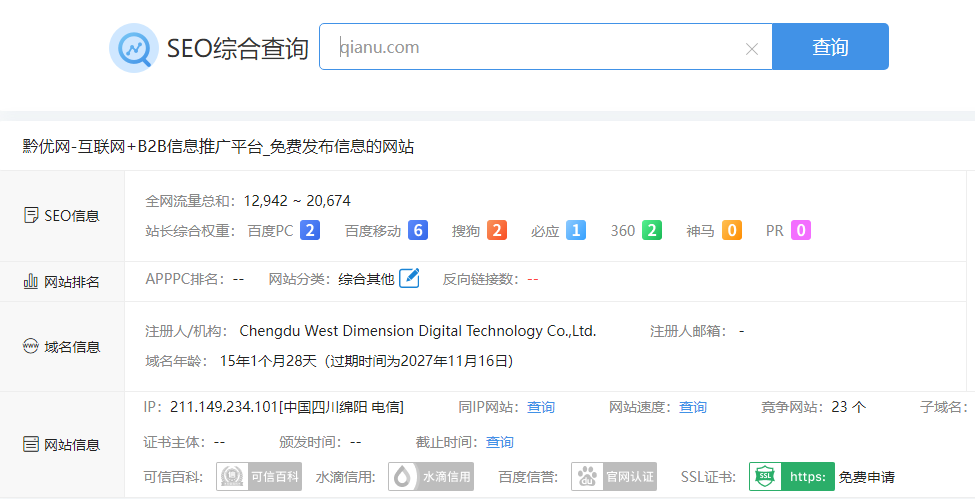The height and width of the screenshot is (499, 975).
Task: Click the 免费申请 SSL certificate link
Action: (x=867, y=477)
